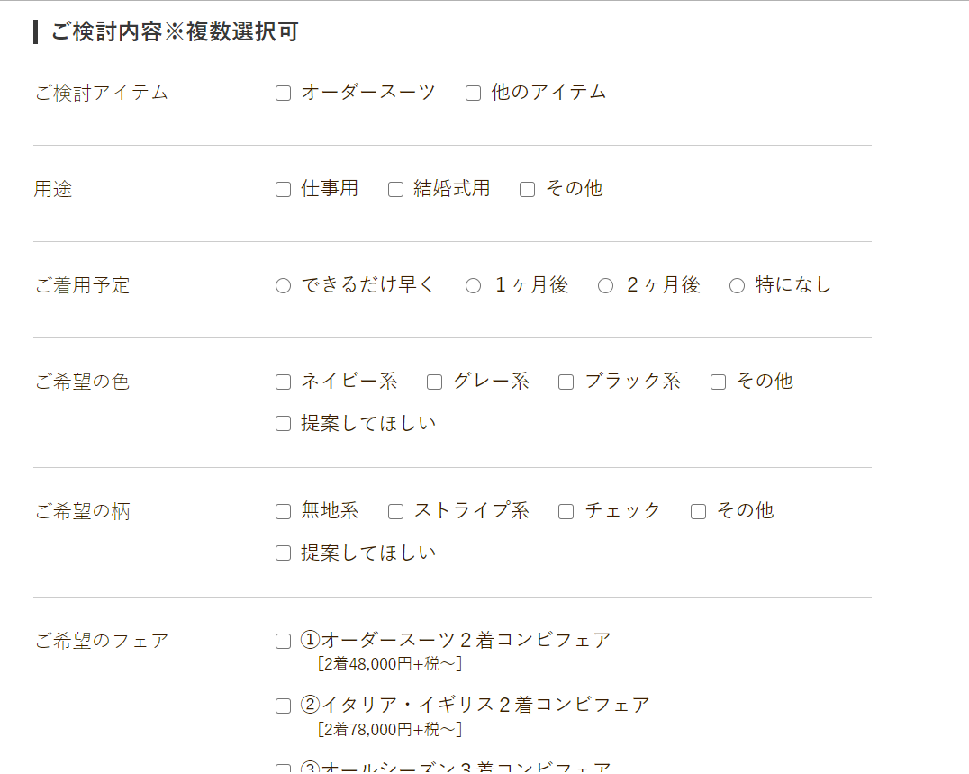Enable the 結婚式用 option

[x=395, y=189]
